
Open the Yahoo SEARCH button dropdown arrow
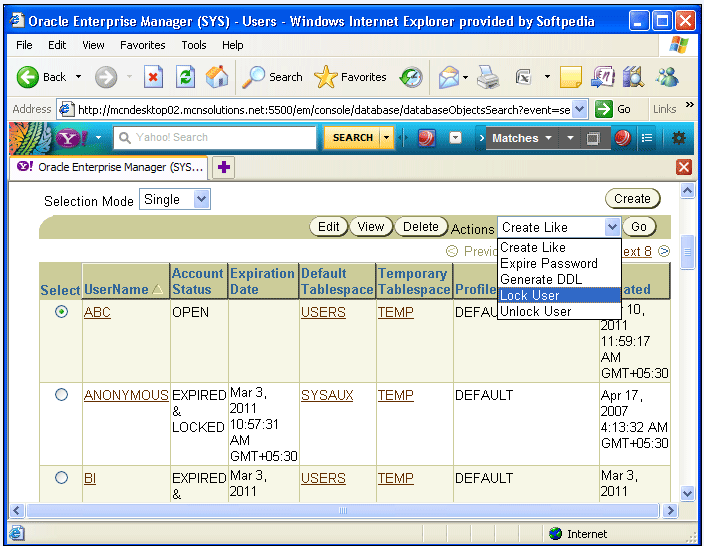pos(386,137)
